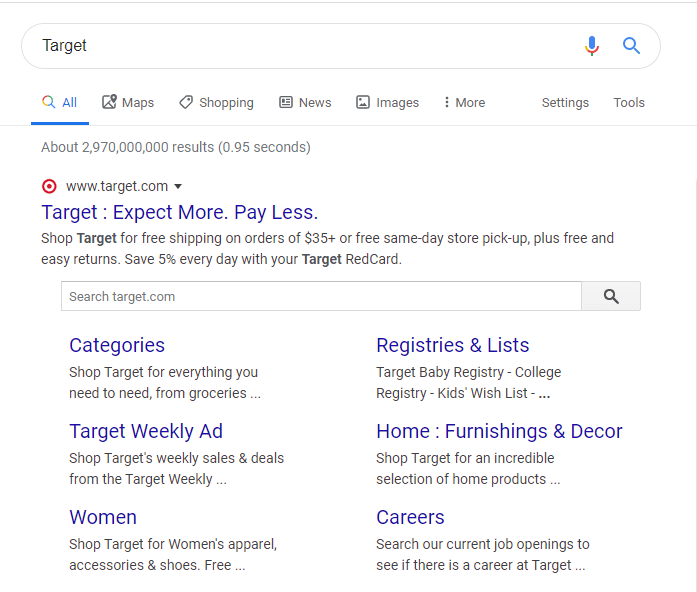The width and height of the screenshot is (697, 592).
Task: Click the www.target.com URL text
Action: (x=117, y=186)
